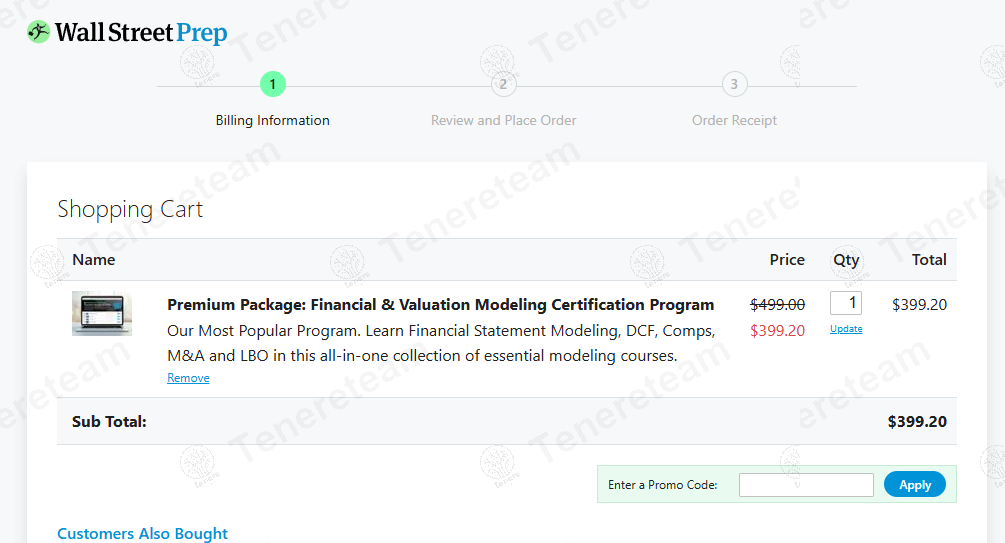Open the Premium Package laptop thumbnail
This screenshot has width=1005, height=543.
click(x=102, y=314)
